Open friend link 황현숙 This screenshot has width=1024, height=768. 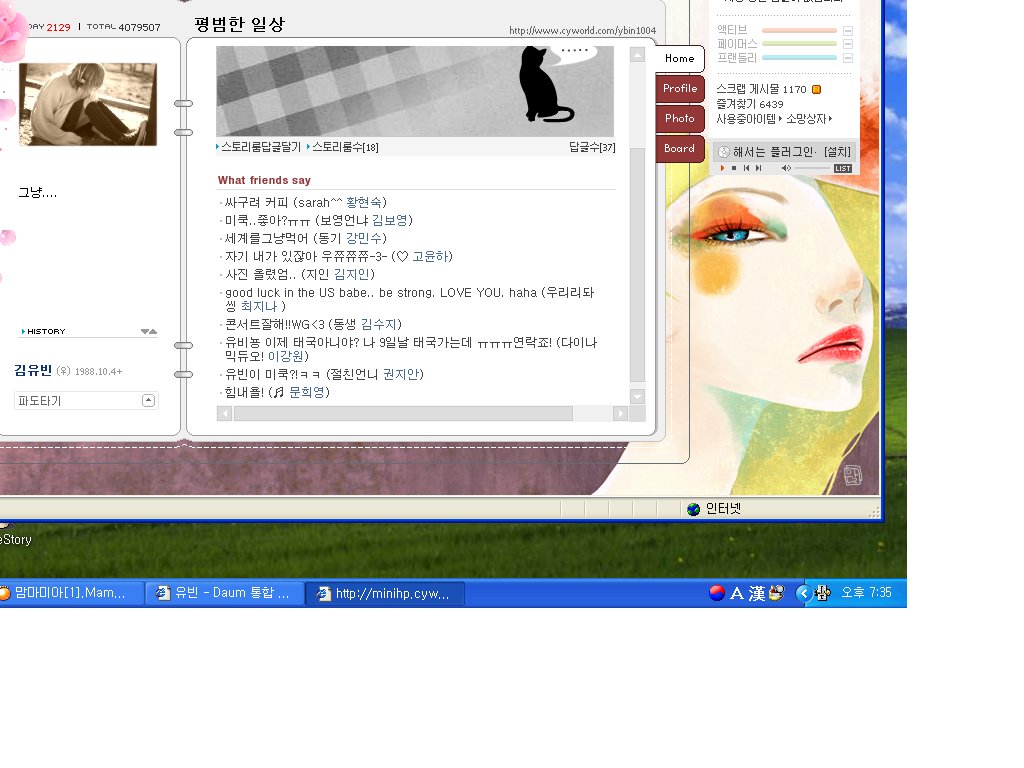364,202
